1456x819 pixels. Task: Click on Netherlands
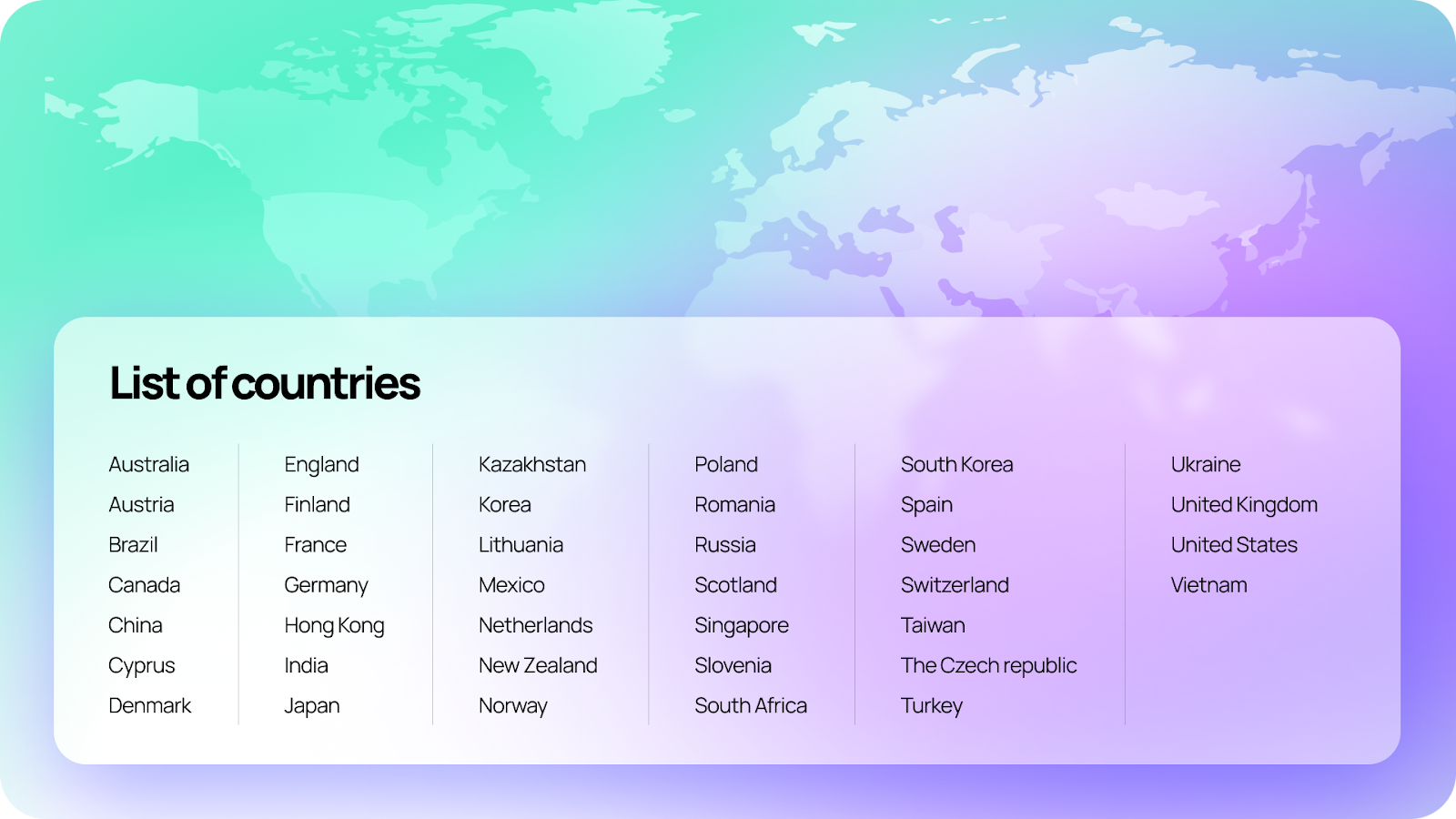(536, 625)
